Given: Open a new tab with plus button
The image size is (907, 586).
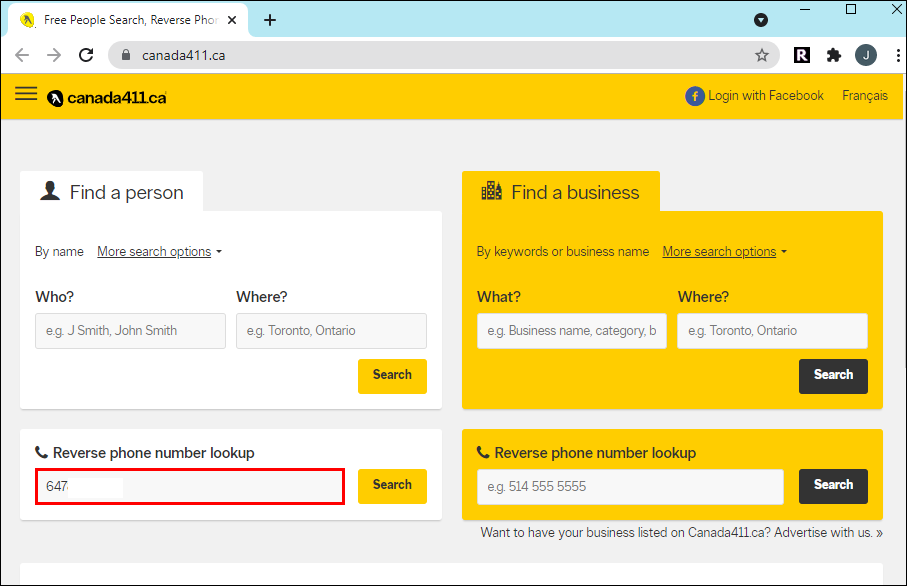Looking at the screenshot, I should click(270, 20).
